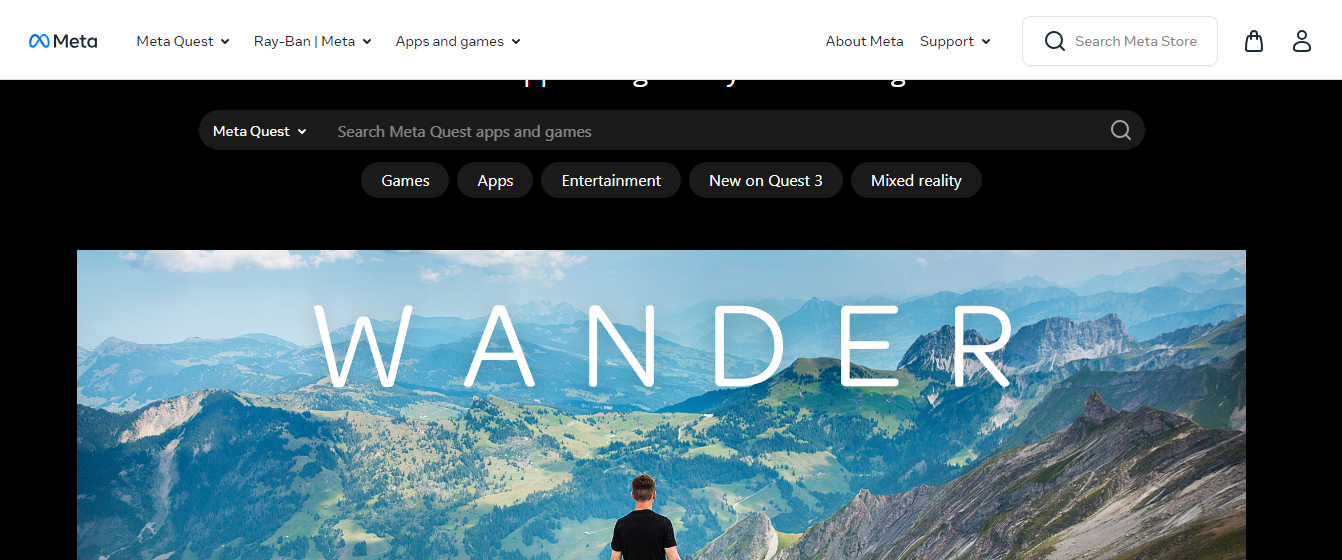The width and height of the screenshot is (1342, 560).
Task: Focus the Search Meta Store field
Action: (1120, 41)
